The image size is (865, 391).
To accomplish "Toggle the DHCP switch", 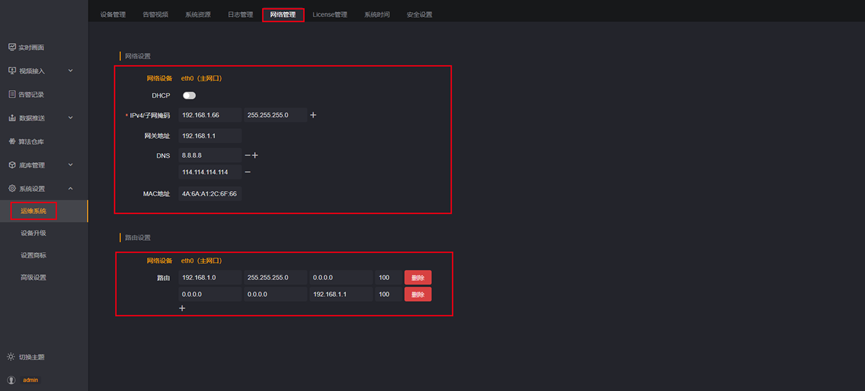I will (189, 95).
